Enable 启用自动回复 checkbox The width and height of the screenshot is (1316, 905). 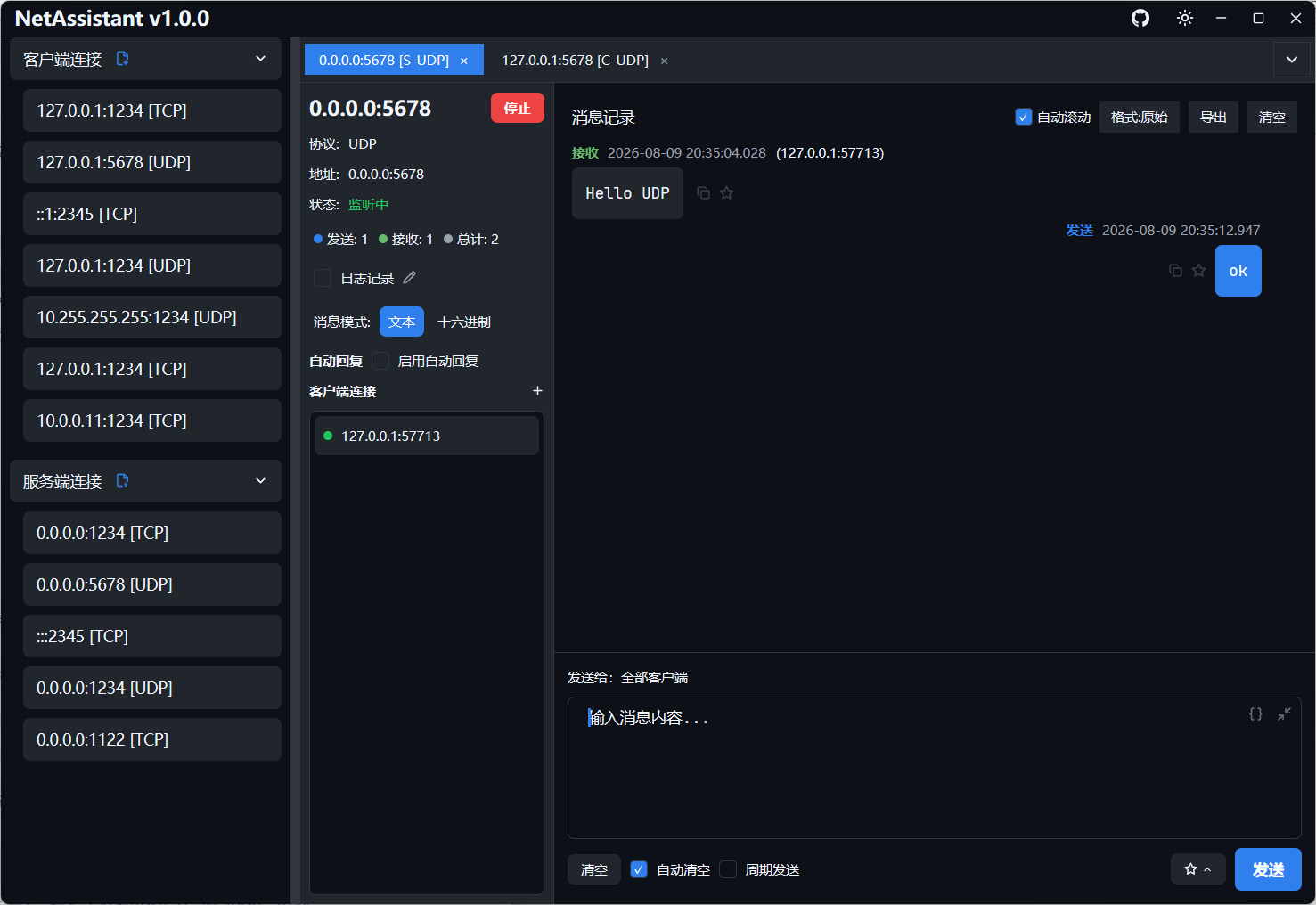380,361
